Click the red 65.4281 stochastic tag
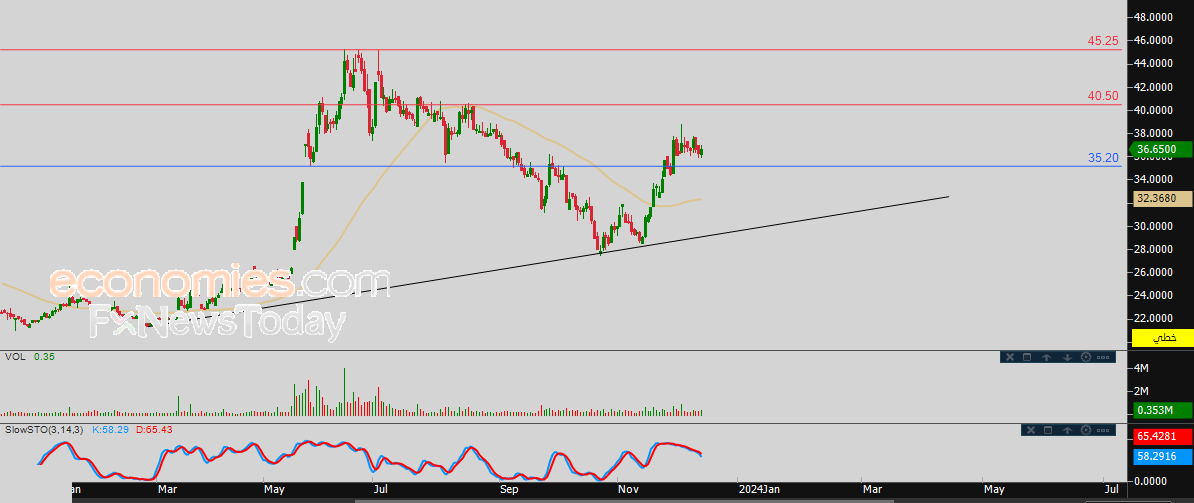Screen dimensions: 1194x503 (x=1162, y=437)
